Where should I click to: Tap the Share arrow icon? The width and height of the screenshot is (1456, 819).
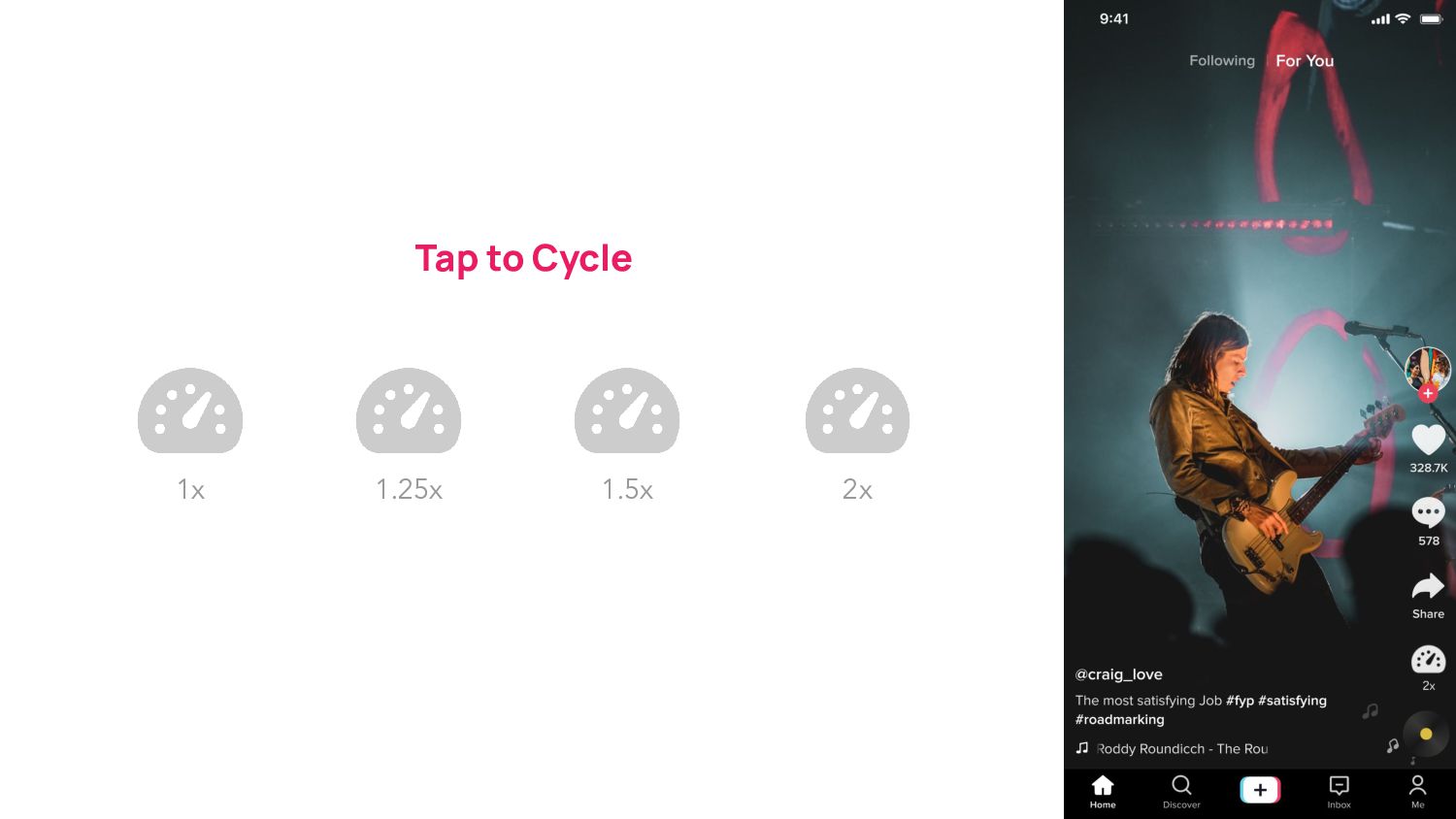[x=1428, y=586]
